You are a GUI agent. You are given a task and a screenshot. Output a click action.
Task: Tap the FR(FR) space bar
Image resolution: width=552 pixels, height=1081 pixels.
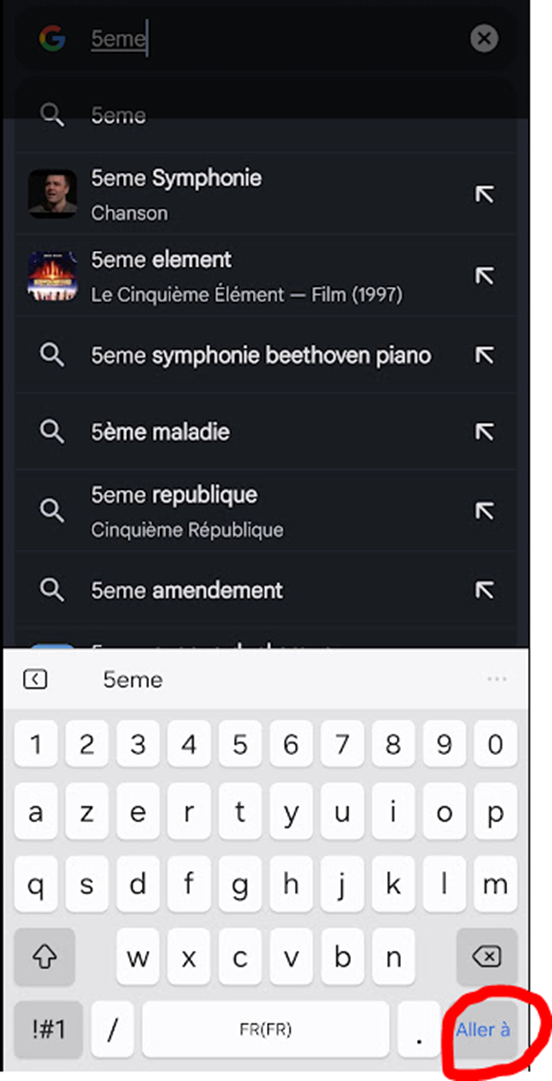point(265,1029)
